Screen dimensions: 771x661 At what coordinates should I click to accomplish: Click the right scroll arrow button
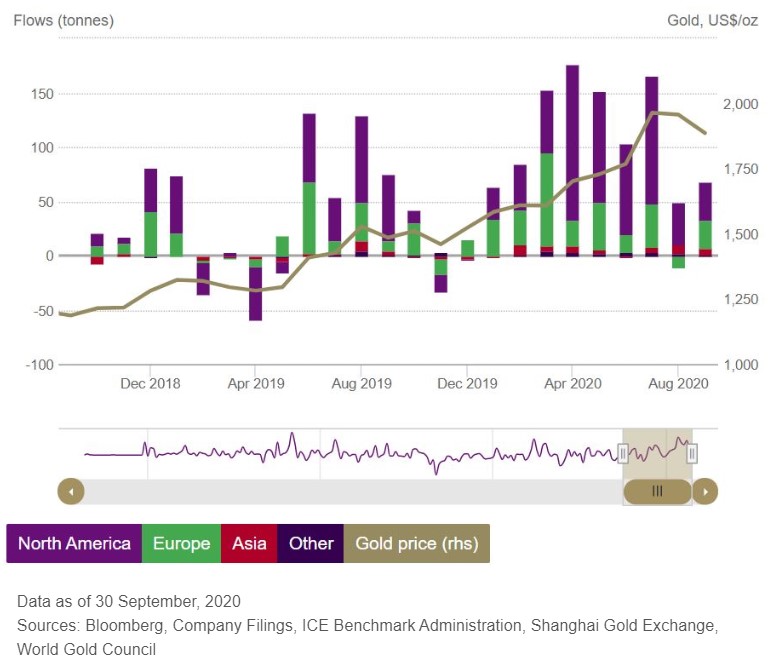click(x=706, y=491)
